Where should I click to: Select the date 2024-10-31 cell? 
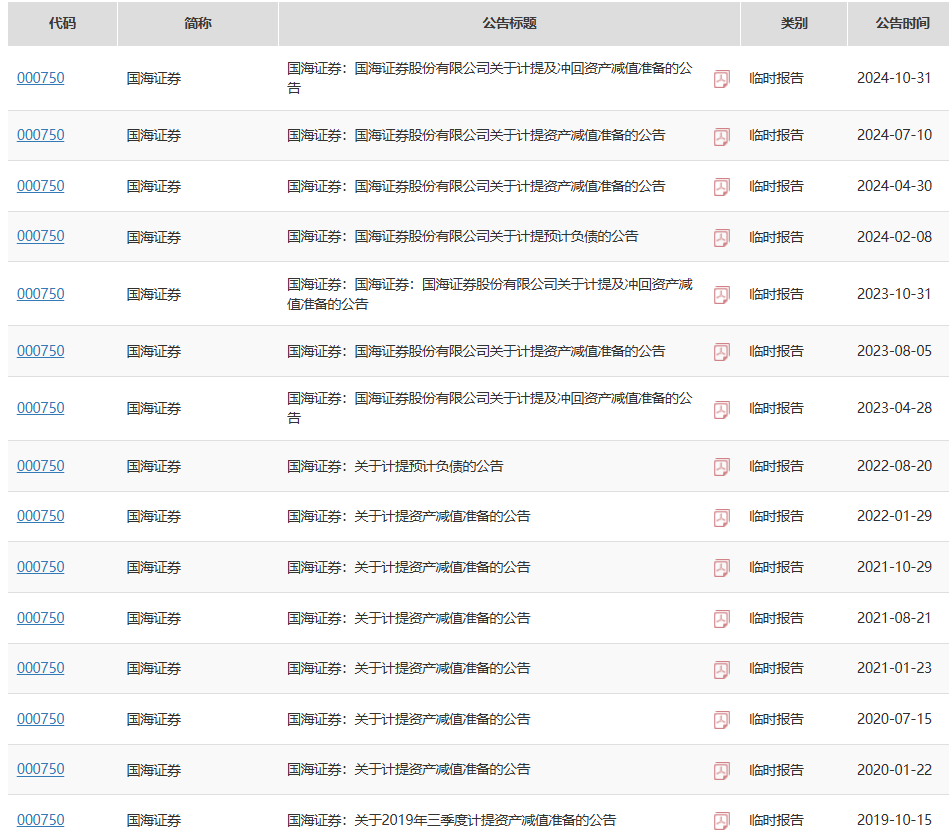point(894,78)
